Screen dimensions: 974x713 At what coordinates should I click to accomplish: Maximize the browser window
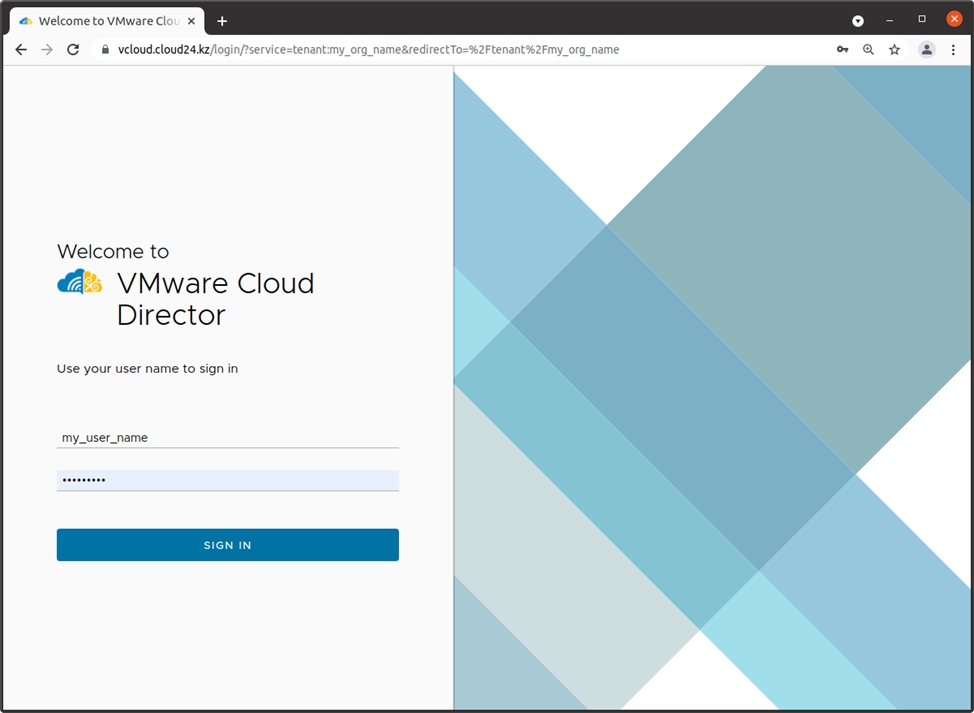pyautogui.click(x=921, y=20)
